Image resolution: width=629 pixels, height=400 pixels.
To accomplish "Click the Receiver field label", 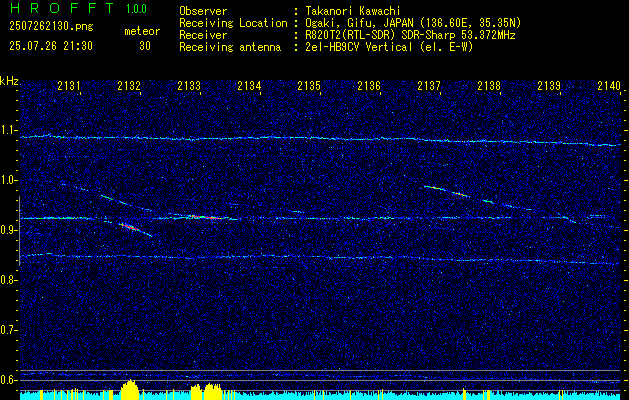I will 203,35.
